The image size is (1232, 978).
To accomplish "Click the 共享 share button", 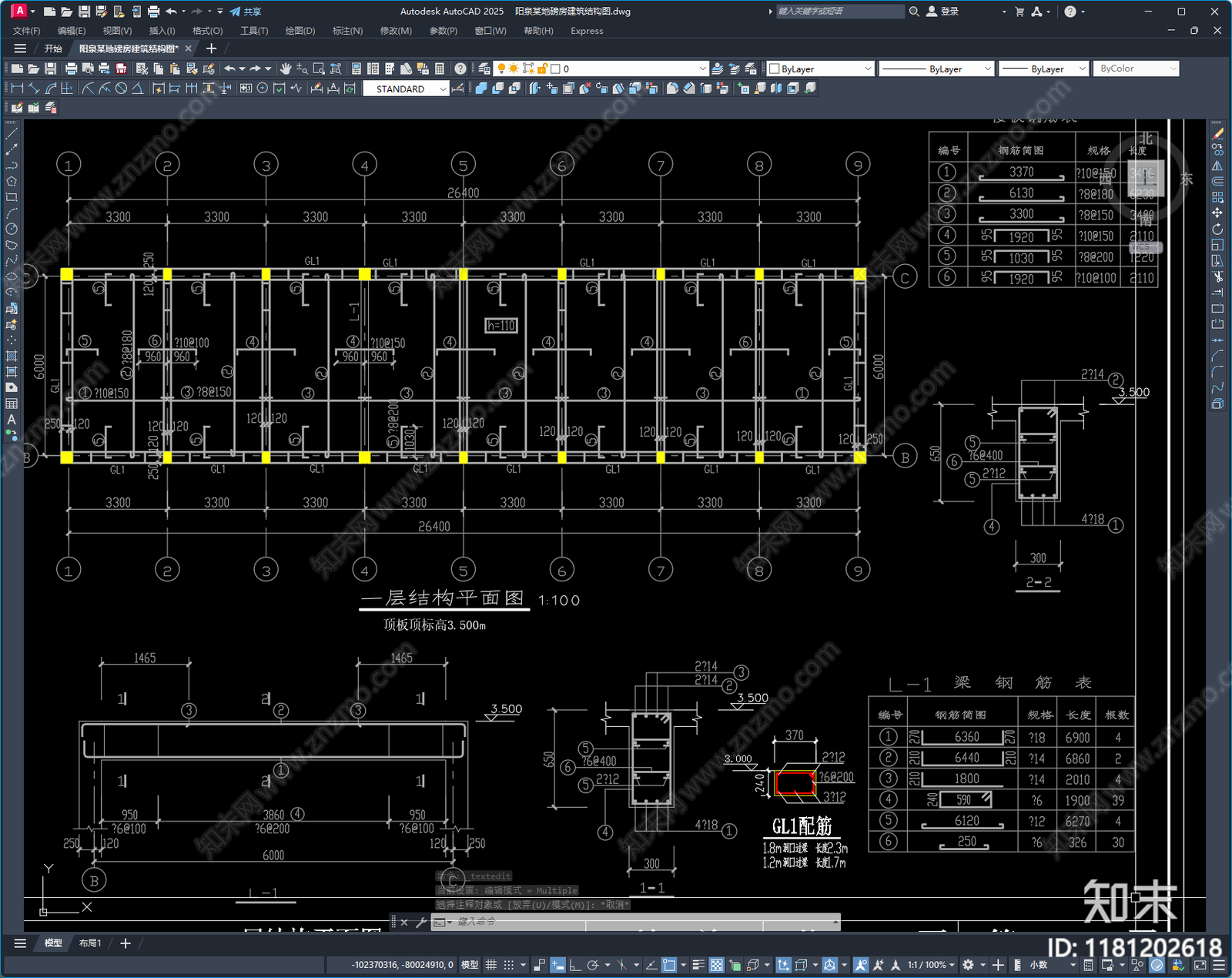I will [246, 12].
